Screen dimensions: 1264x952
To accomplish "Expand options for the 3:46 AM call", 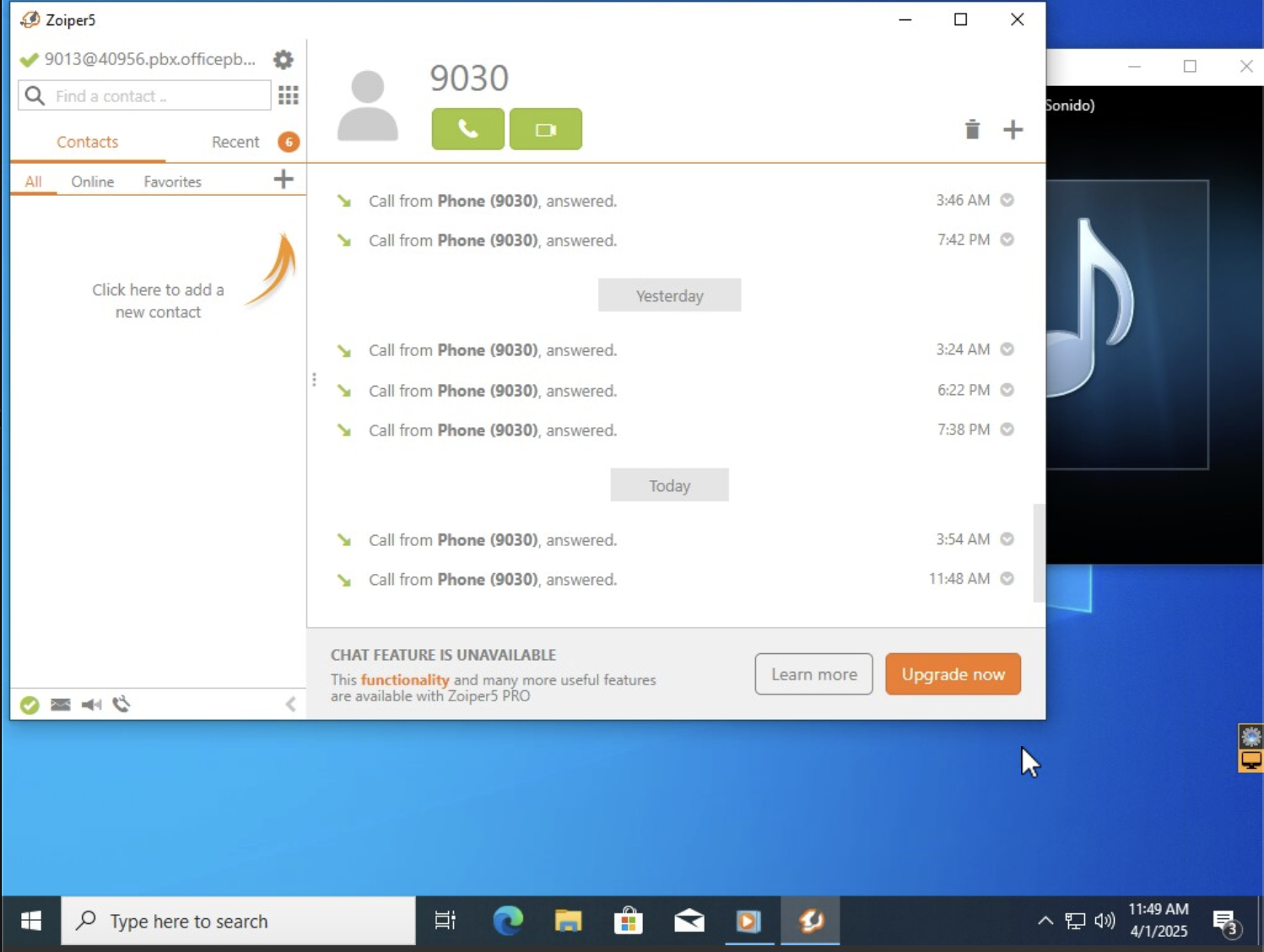I will point(1007,200).
